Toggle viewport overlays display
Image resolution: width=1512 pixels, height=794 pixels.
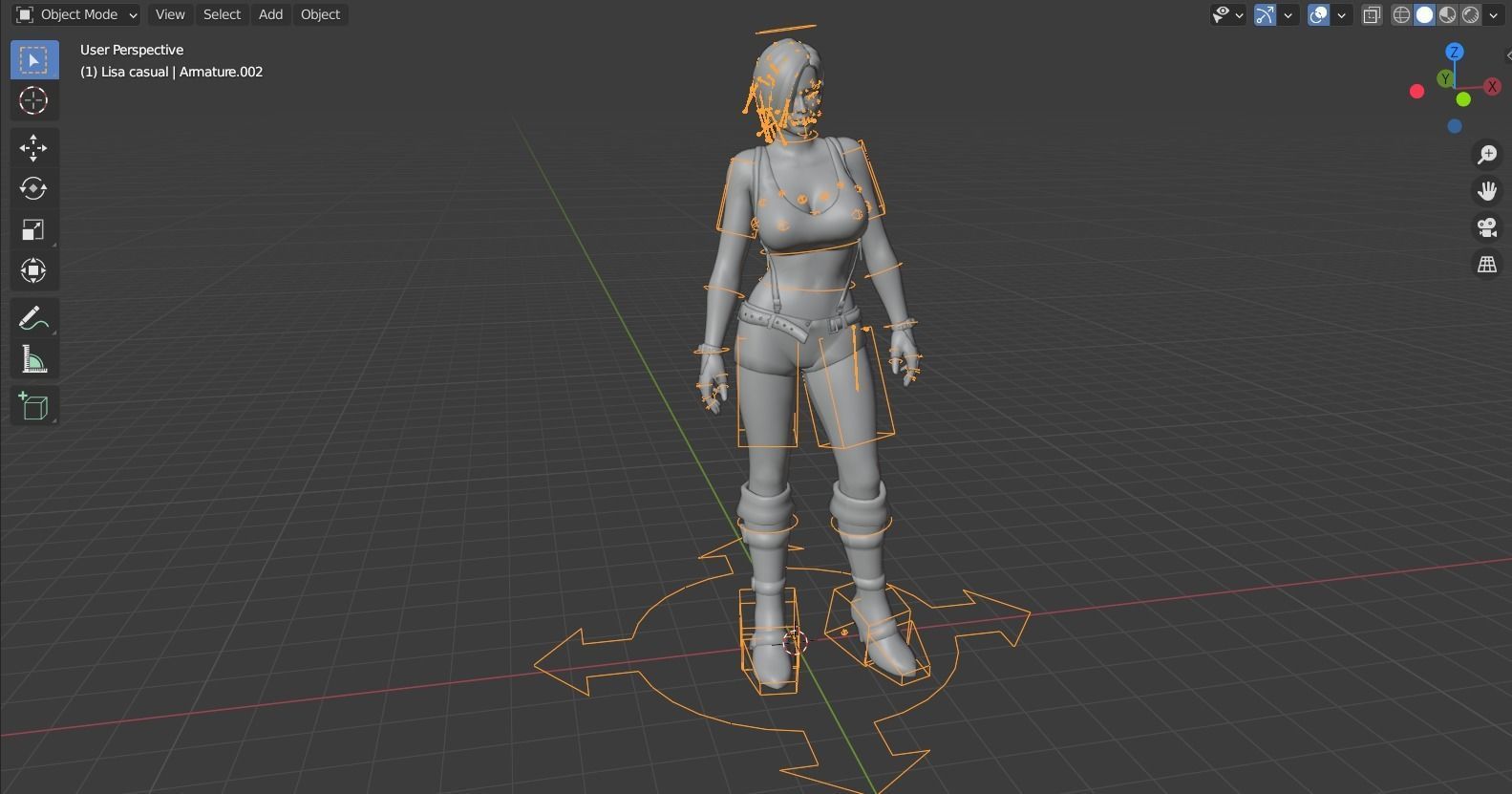(1318, 14)
